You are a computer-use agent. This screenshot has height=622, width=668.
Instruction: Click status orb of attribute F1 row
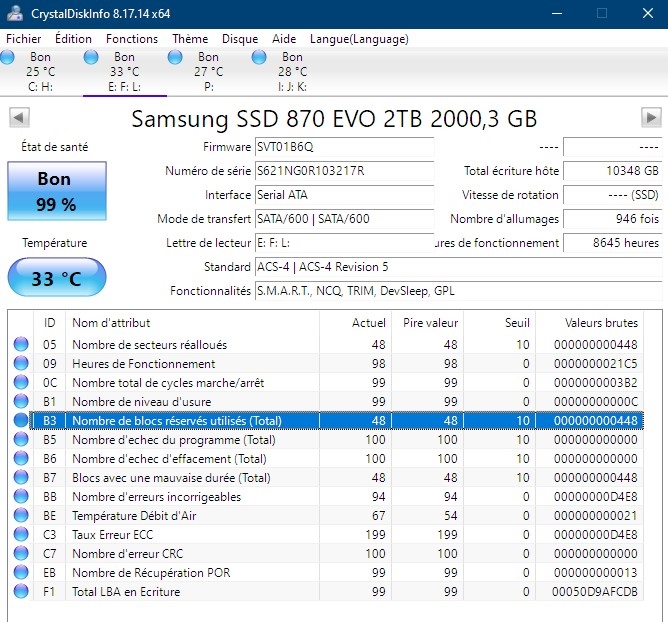coord(21,591)
